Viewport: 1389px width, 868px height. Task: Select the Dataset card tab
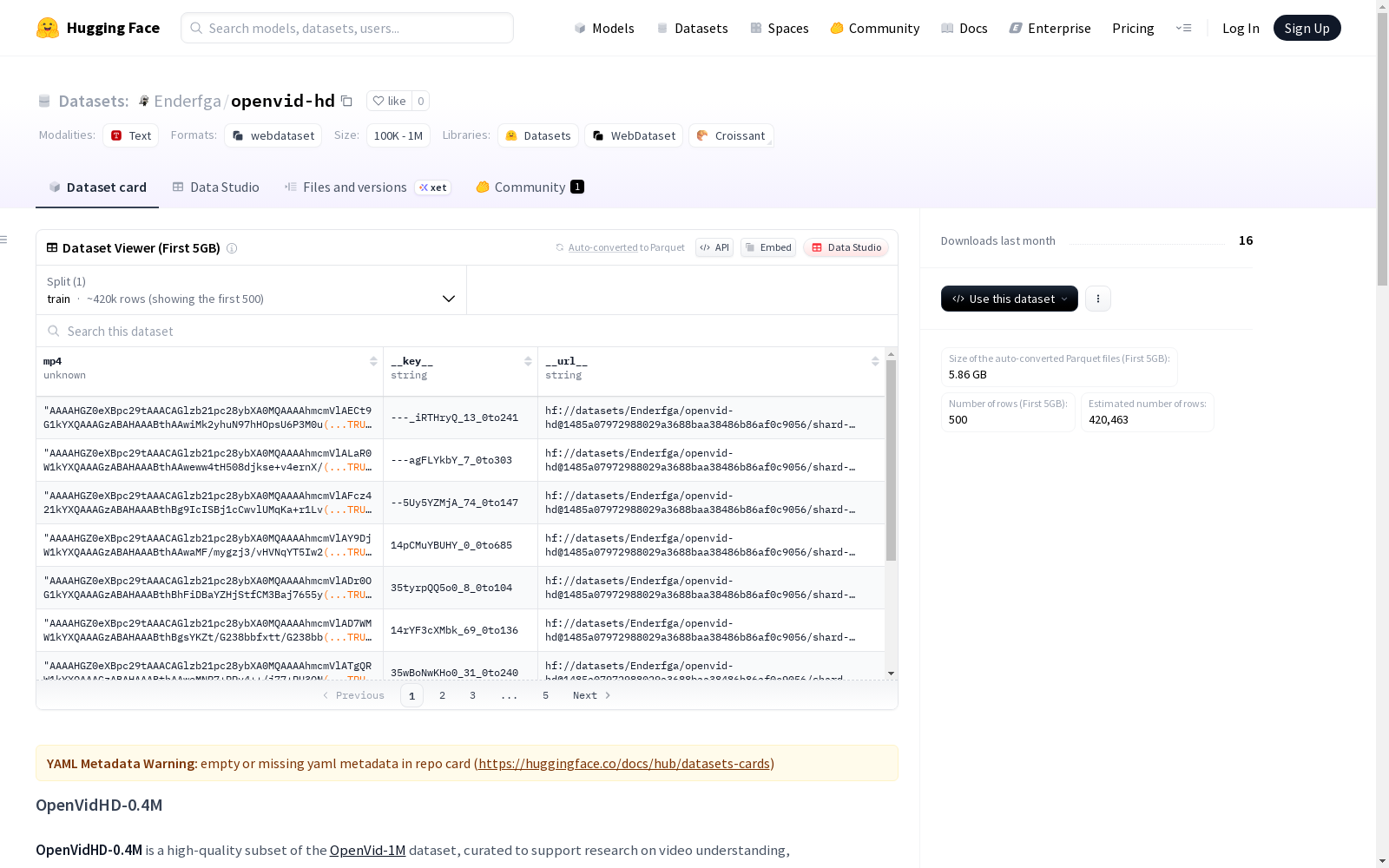[x=97, y=187]
